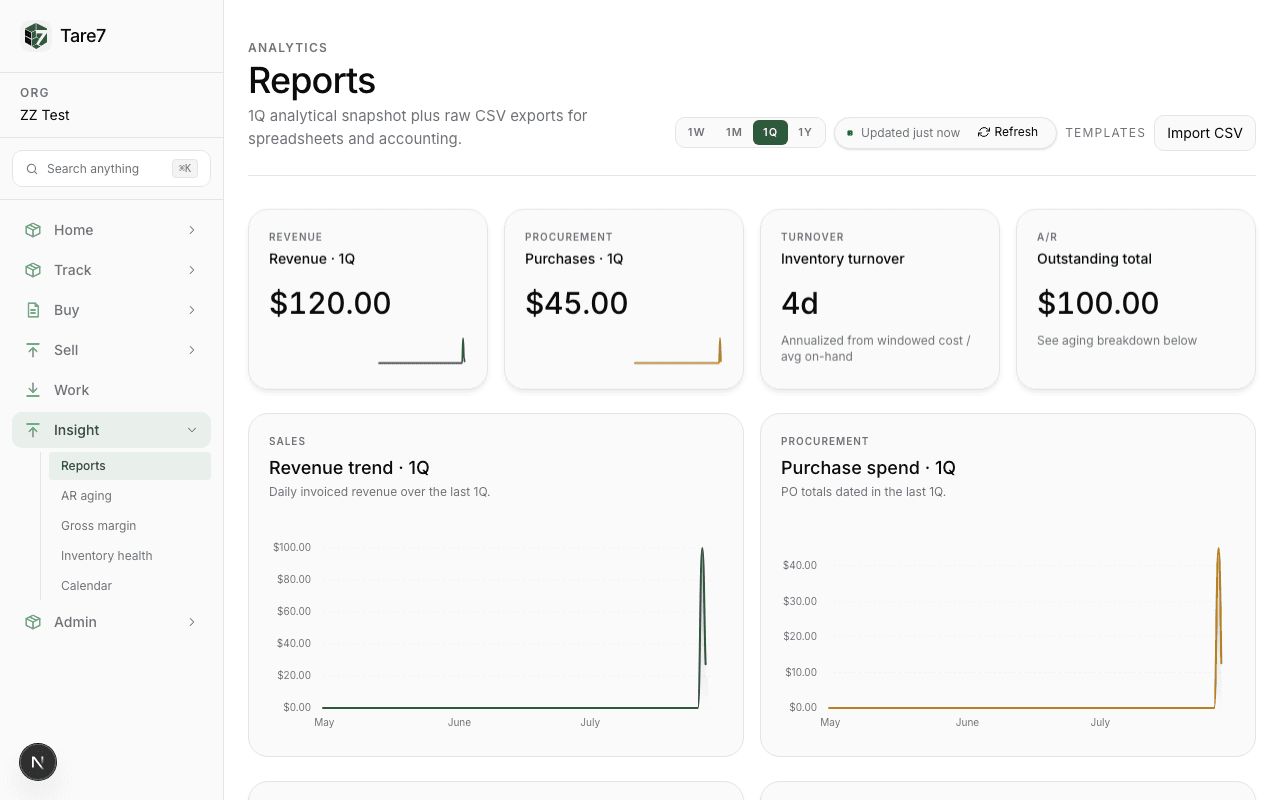
Task: Click 'See aging breakdown below' text
Action: pos(1117,341)
